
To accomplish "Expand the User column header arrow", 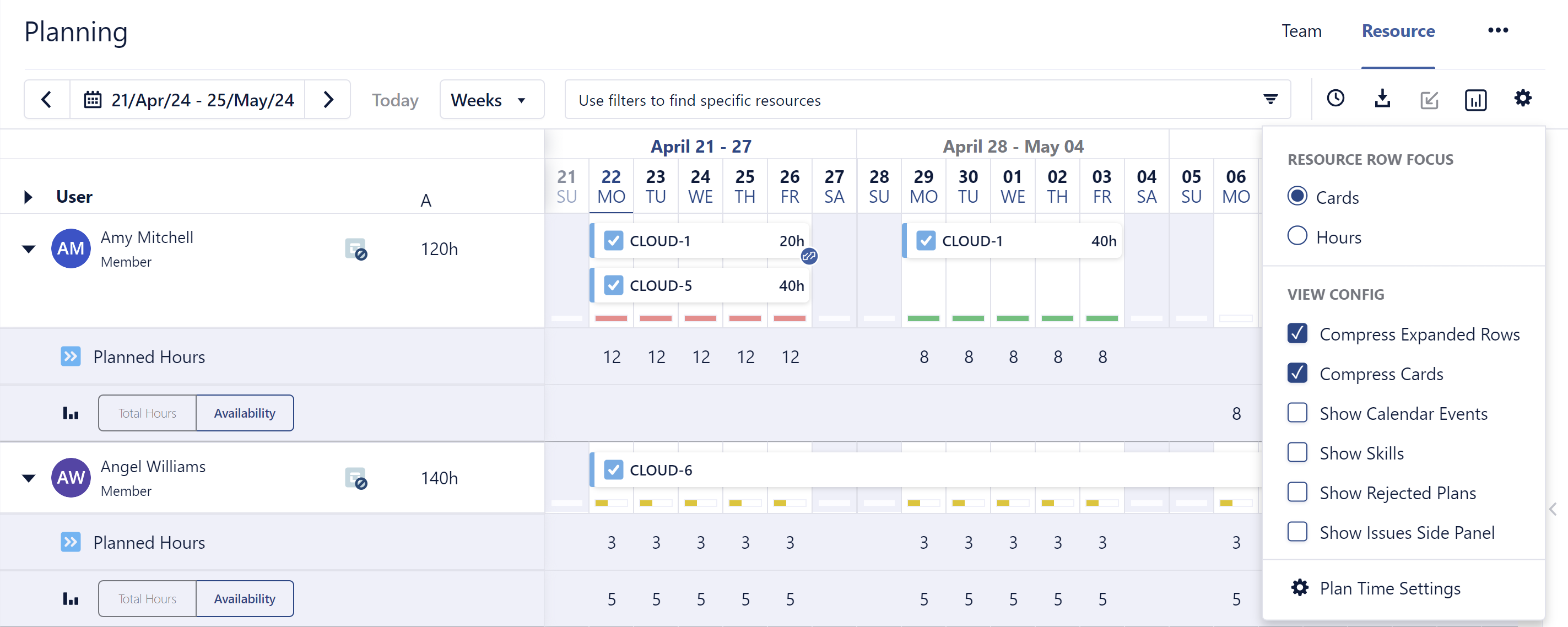I will (x=28, y=197).
